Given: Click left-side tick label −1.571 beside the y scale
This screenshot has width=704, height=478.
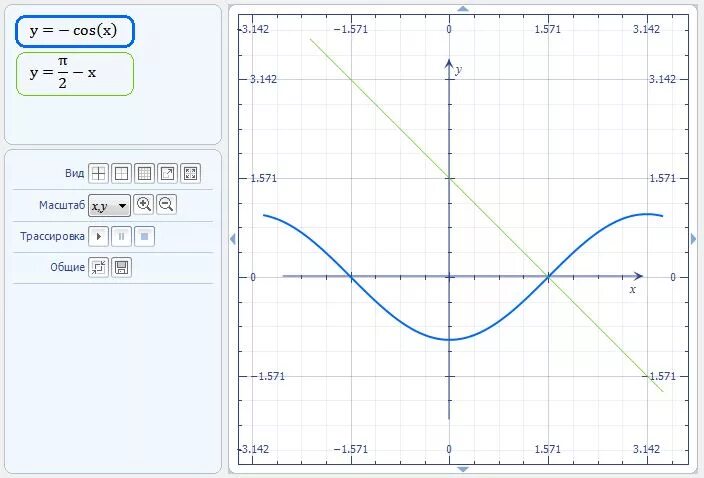Looking at the screenshot, I should tap(267, 376).
